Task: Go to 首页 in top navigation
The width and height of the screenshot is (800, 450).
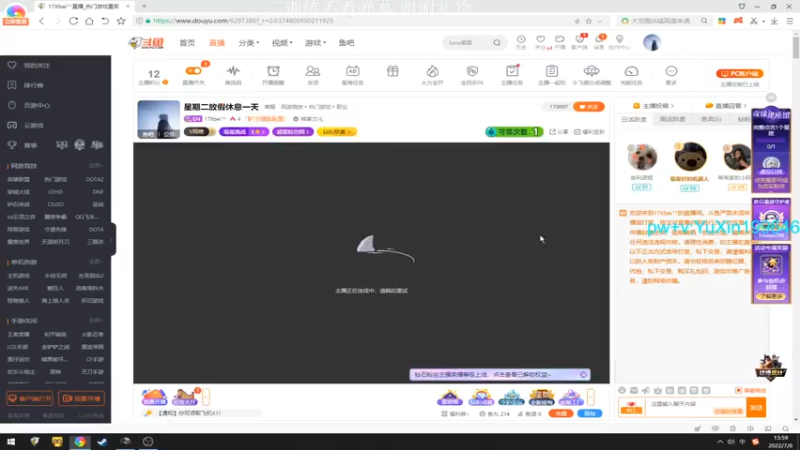Action: pos(187,43)
